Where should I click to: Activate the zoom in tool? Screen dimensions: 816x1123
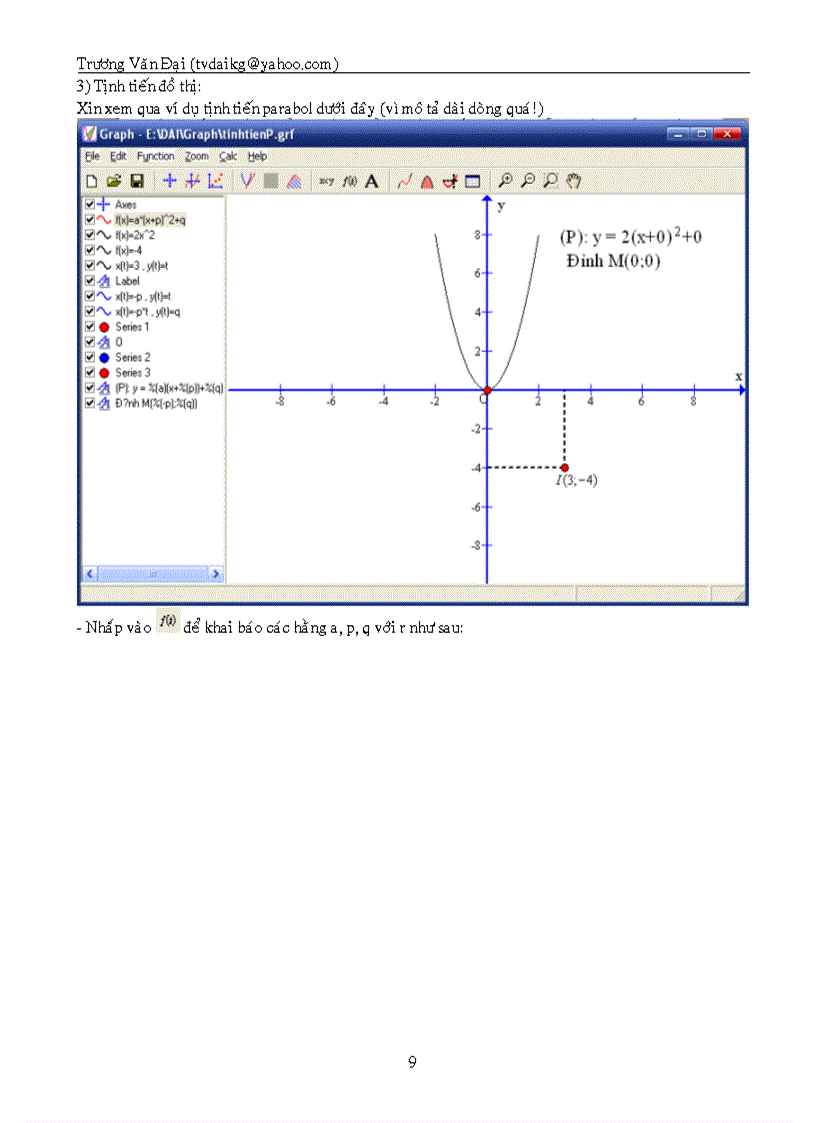pos(506,181)
